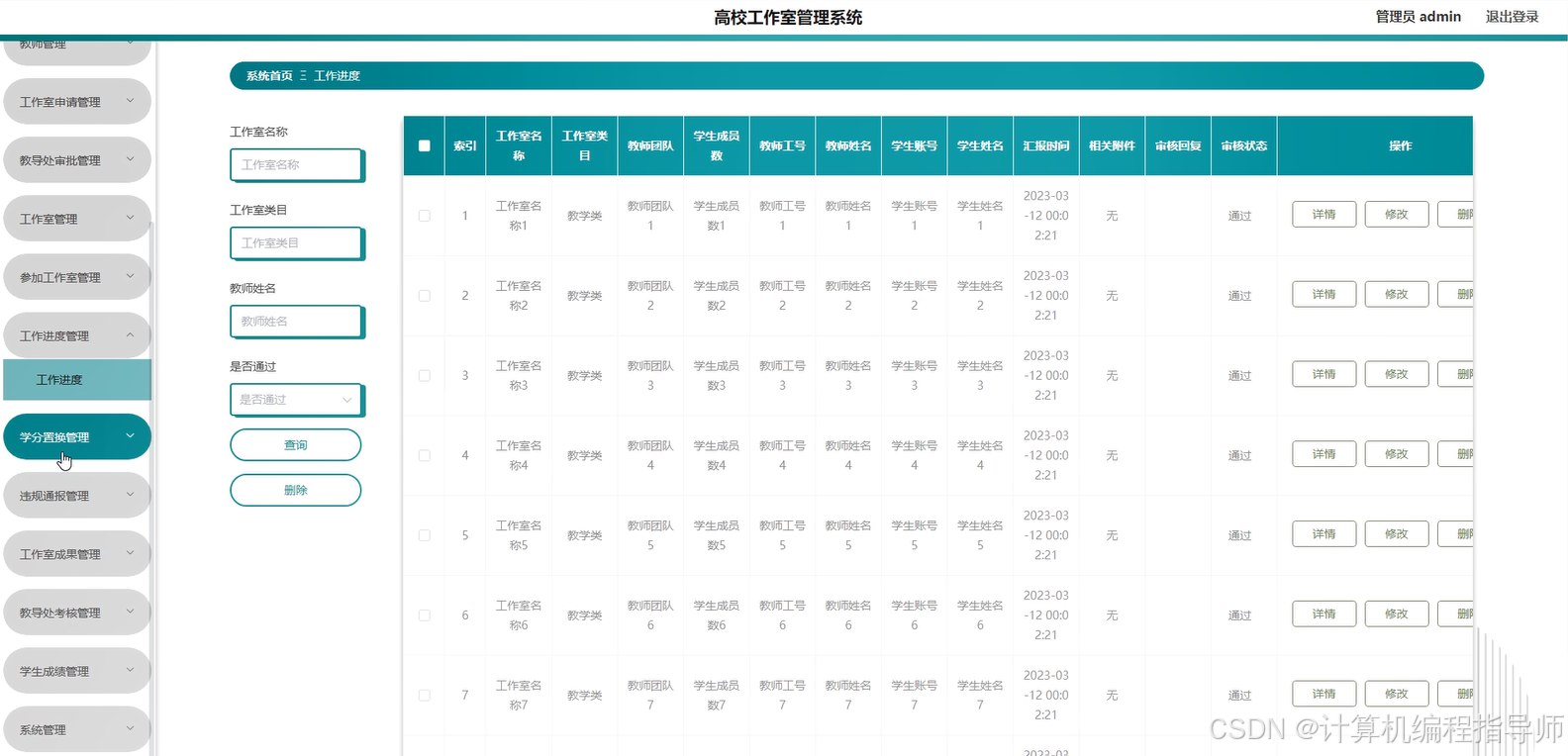
Task: Click 修改 for row 7
Action: [1396, 695]
